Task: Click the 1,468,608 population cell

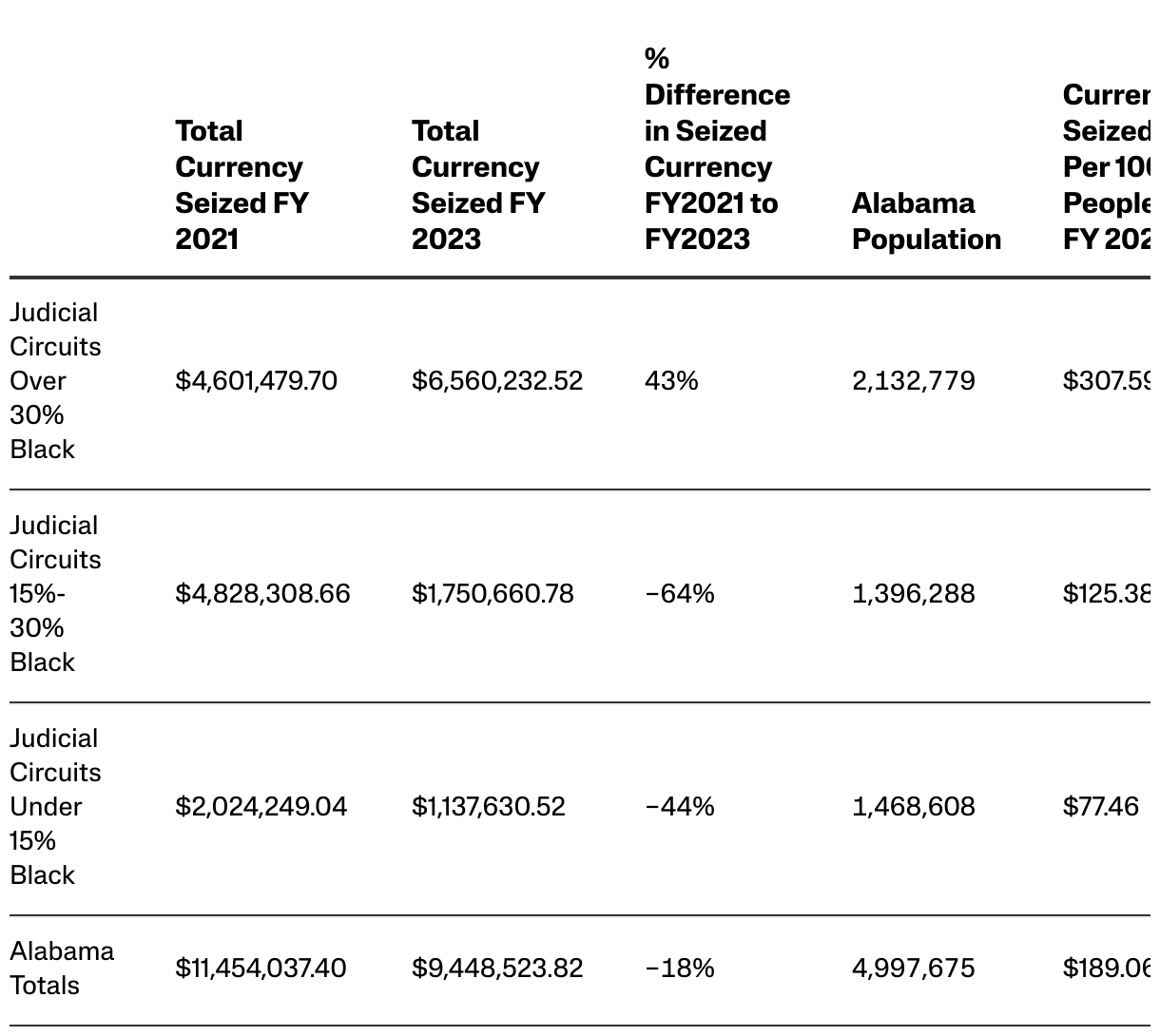Action: point(913,806)
